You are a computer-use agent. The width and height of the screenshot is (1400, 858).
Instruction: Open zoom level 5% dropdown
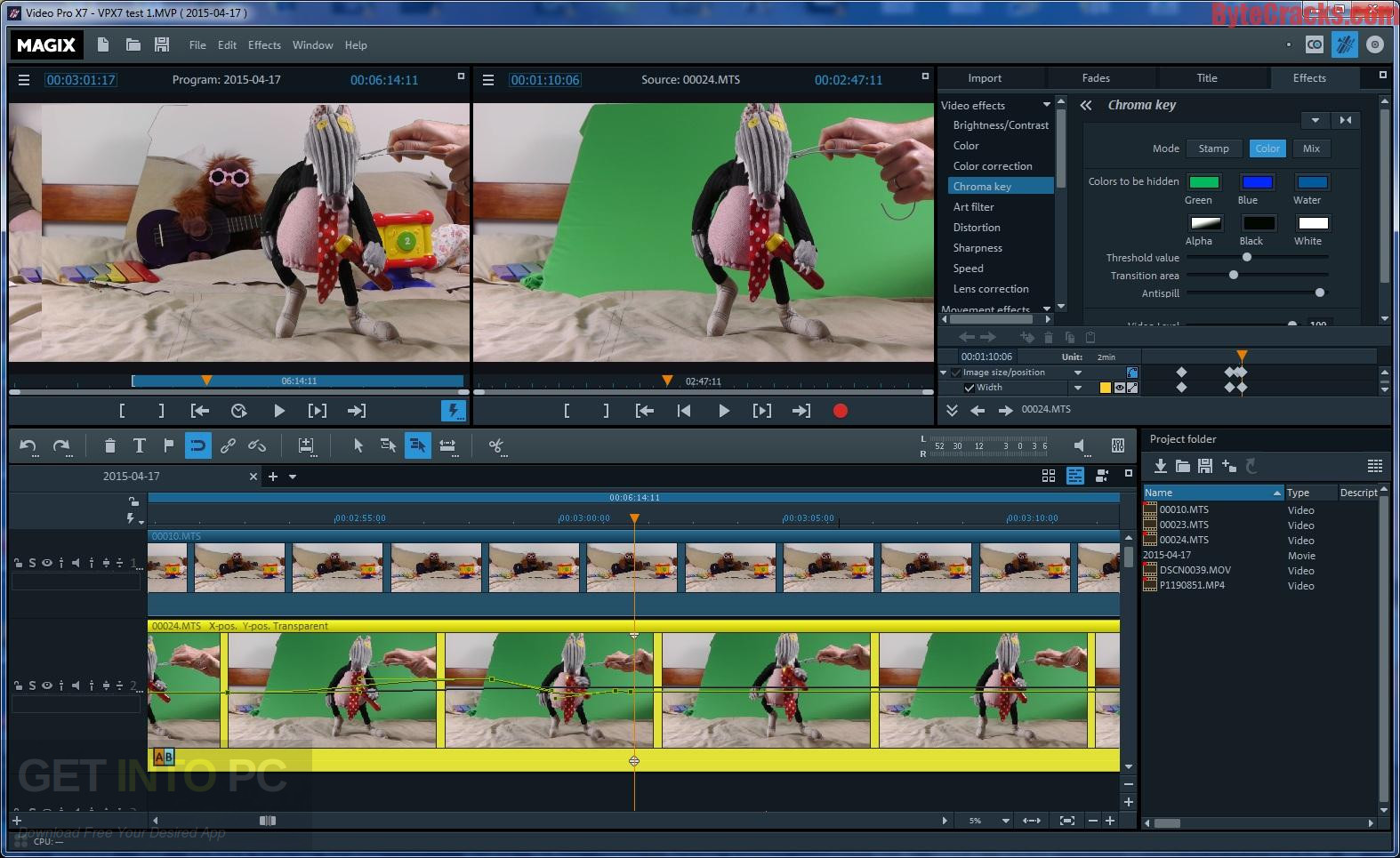point(1006,821)
